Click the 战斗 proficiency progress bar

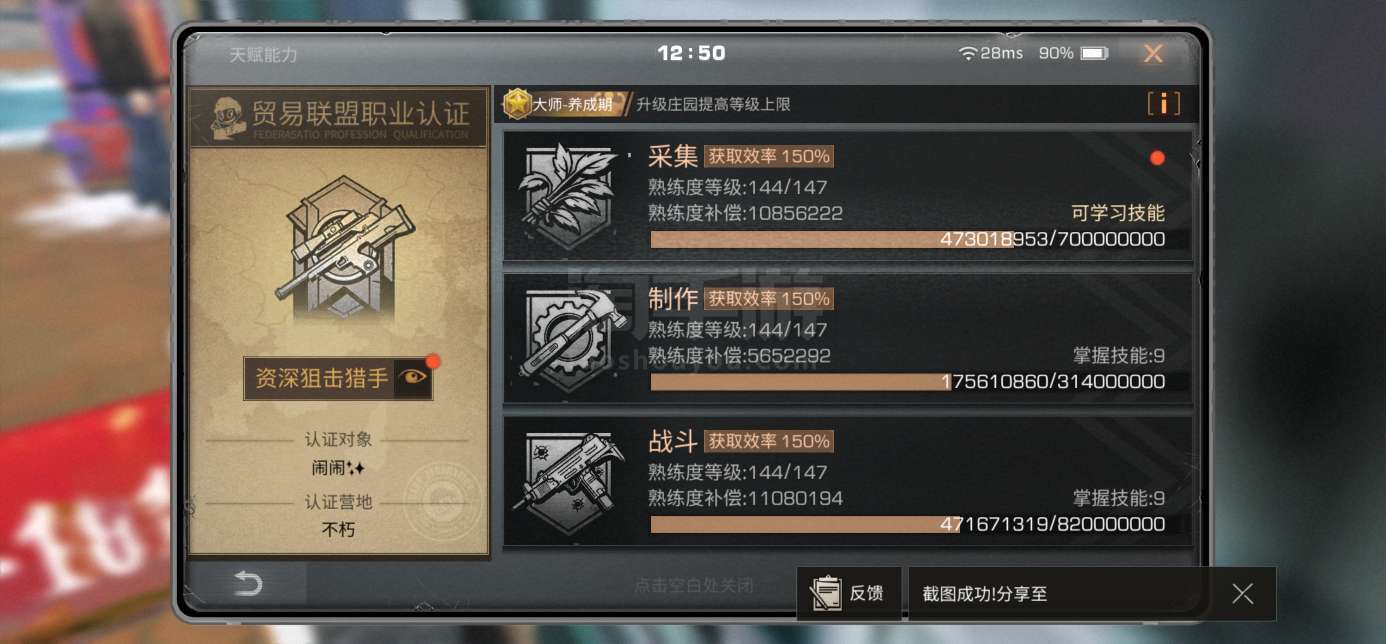(920, 524)
